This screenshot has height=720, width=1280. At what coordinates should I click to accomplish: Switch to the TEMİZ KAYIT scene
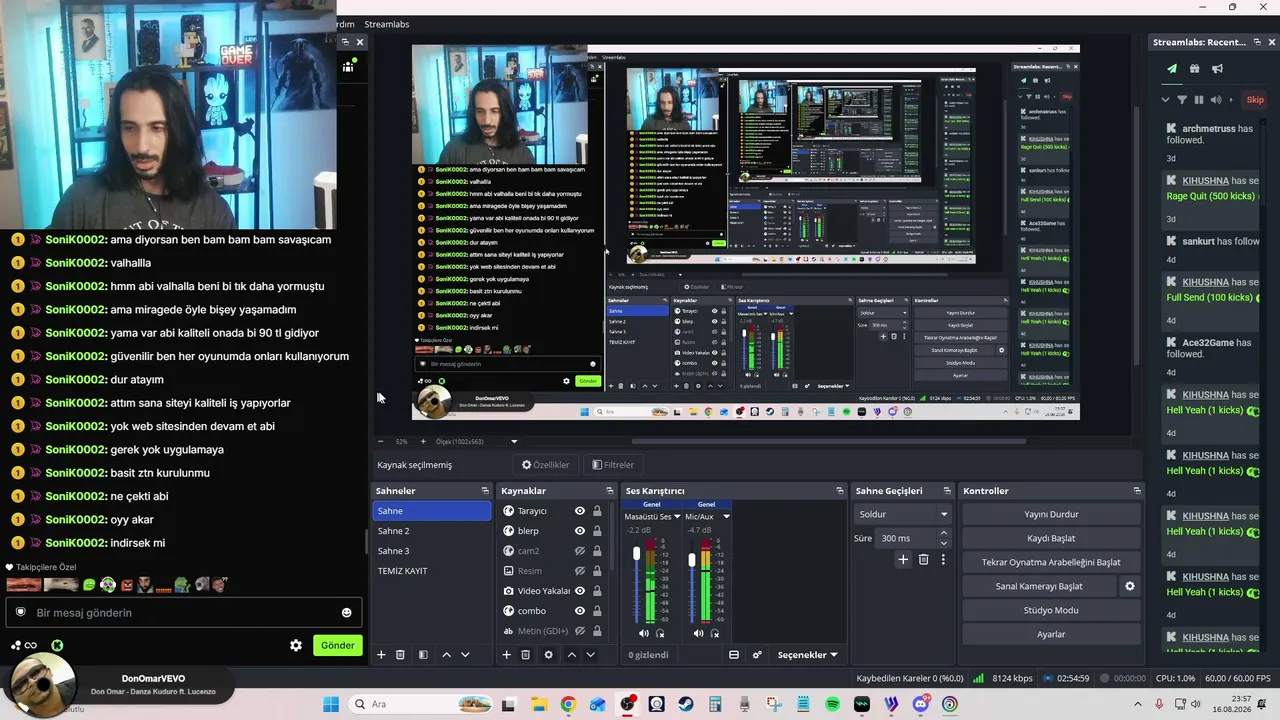pos(432,571)
